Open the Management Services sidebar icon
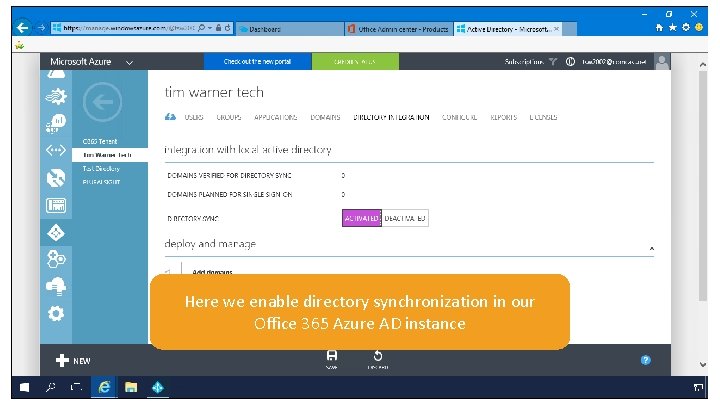Screen dimensions: 720x405 (x=56, y=205)
